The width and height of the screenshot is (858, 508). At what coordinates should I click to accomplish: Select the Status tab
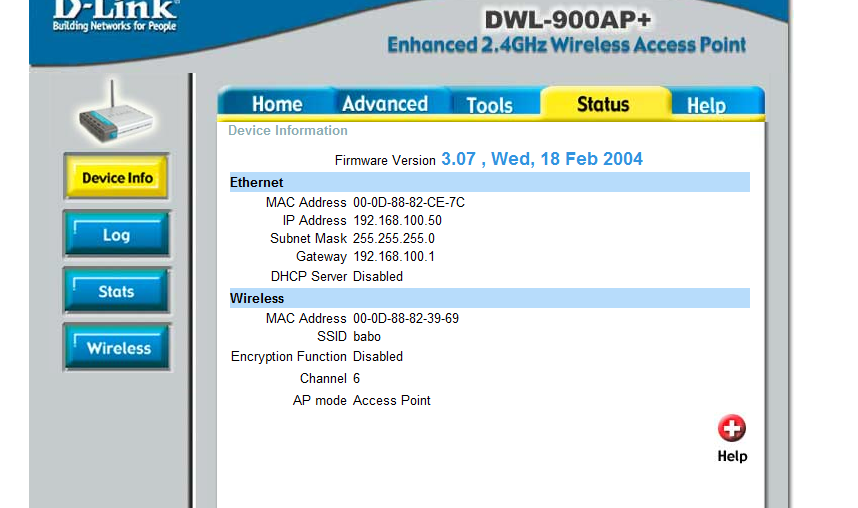[x=603, y=103]
